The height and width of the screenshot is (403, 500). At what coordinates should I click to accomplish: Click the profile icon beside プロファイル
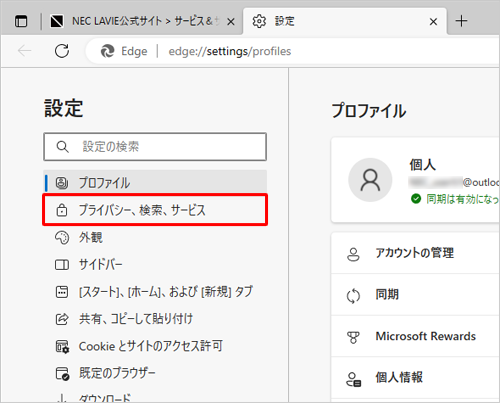click(62, 183)
